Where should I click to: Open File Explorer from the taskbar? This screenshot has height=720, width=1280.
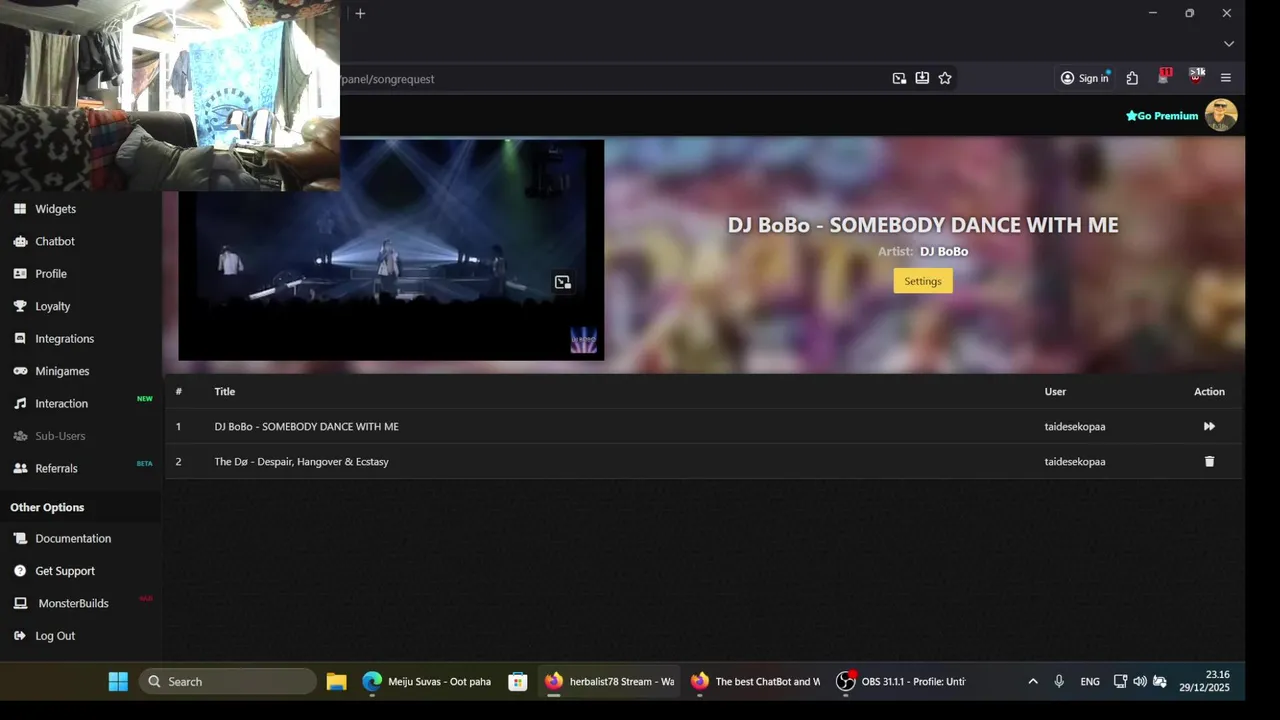pos(336,682)
